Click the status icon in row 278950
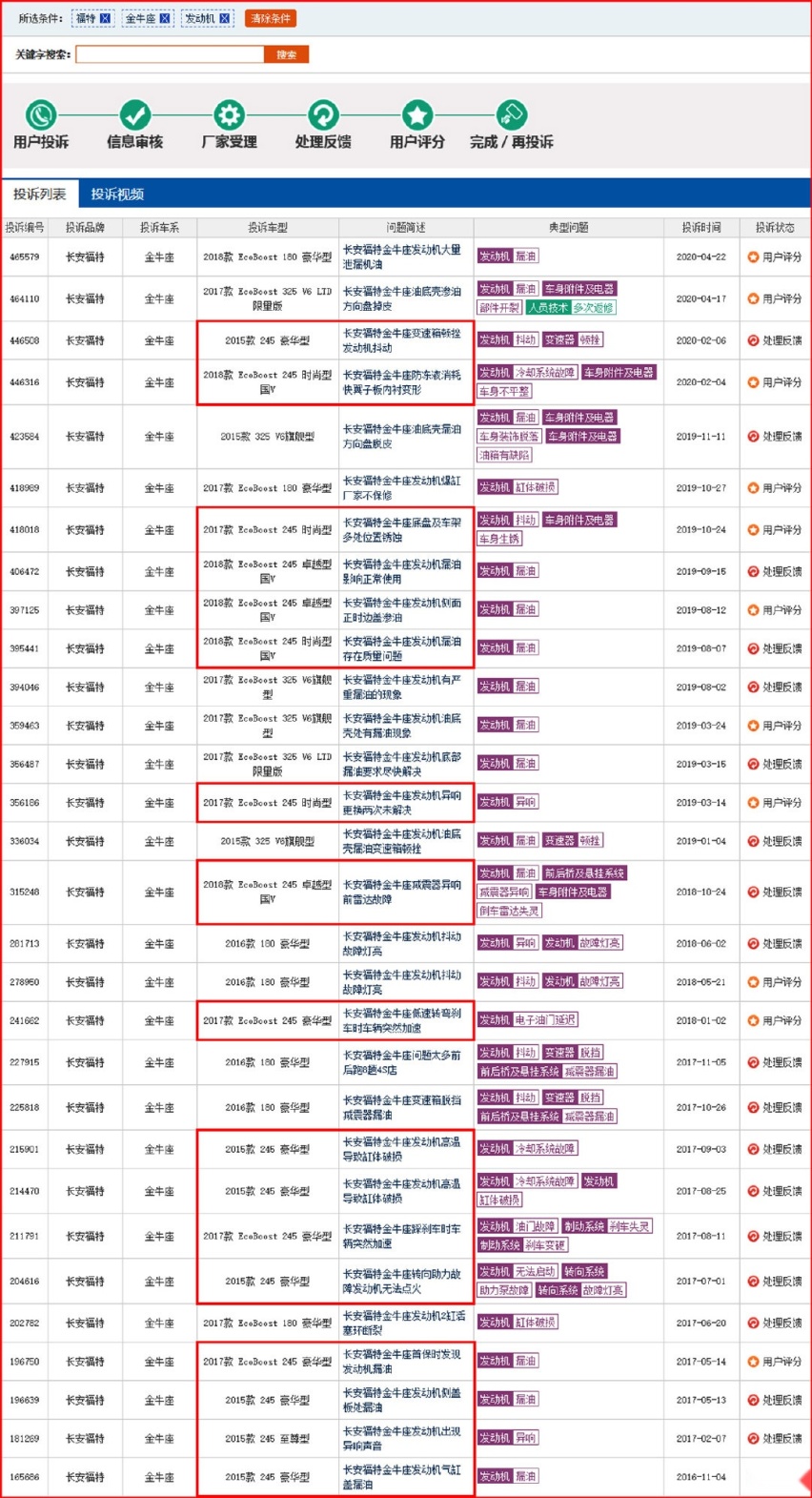812x1498 pixels. (753, 982)
